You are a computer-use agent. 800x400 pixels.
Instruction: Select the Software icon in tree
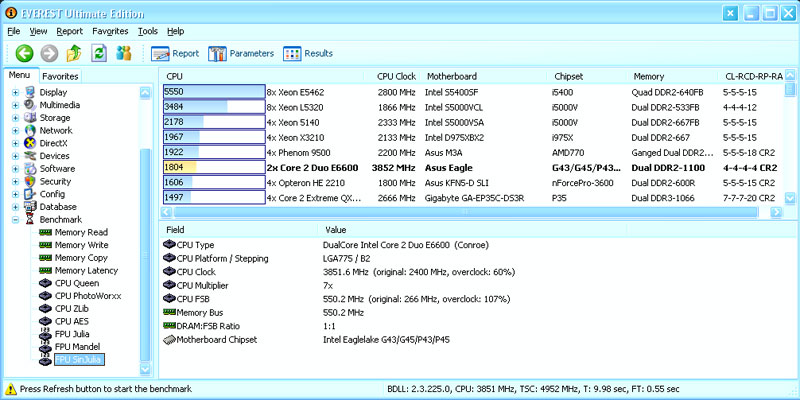30,169
